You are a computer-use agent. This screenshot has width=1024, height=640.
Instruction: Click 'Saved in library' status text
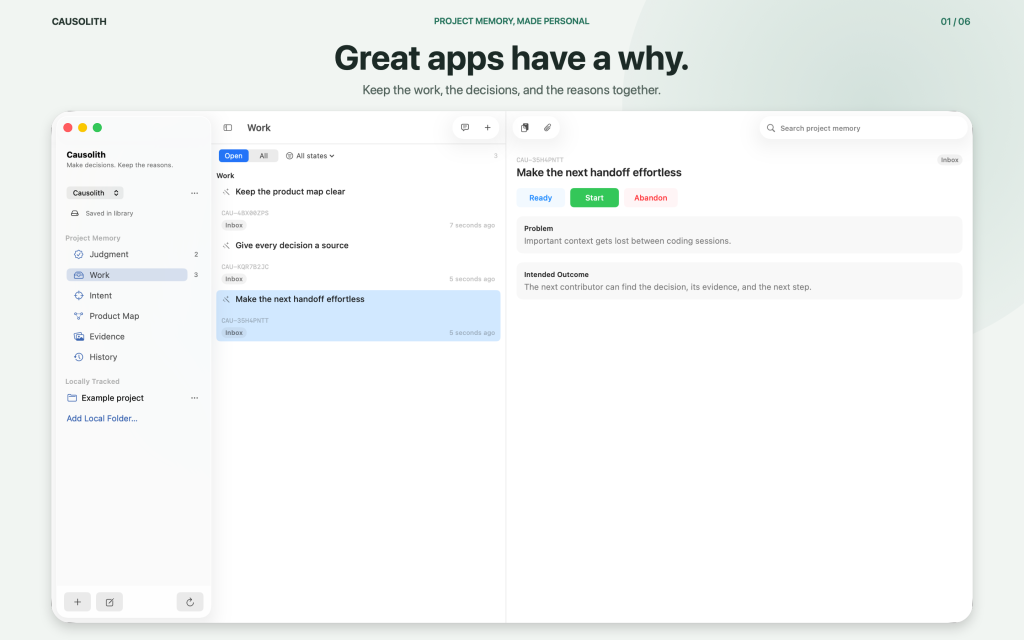[x=109, y=214]
